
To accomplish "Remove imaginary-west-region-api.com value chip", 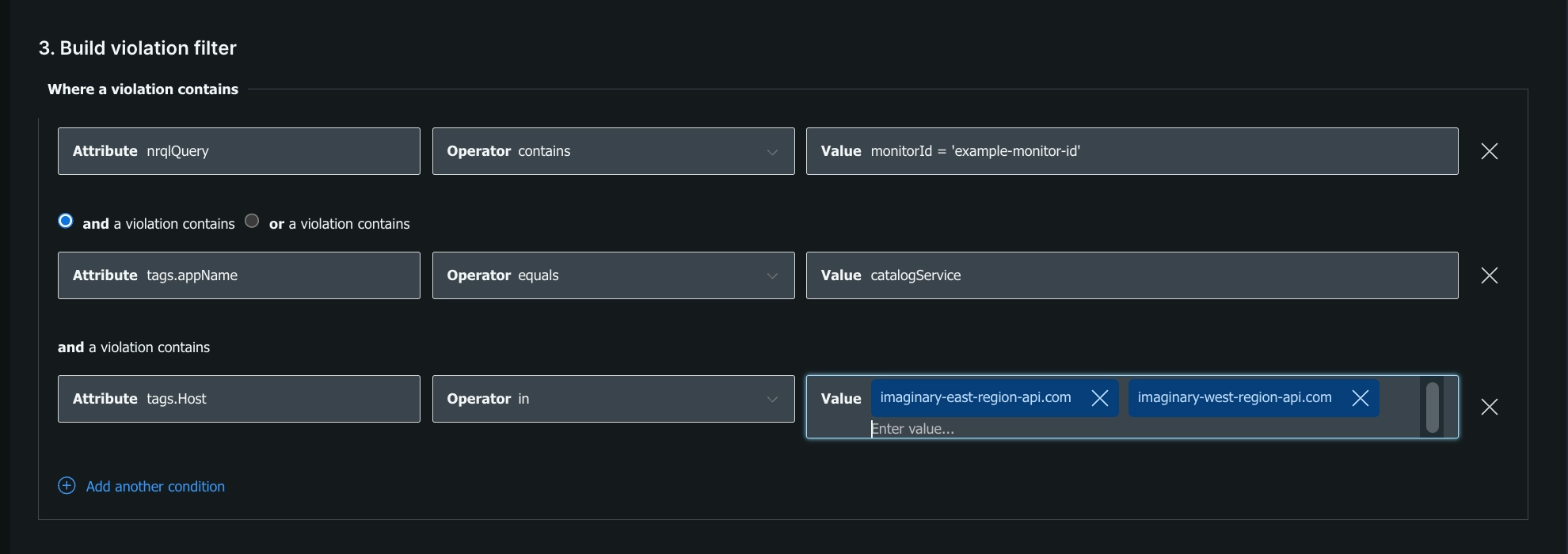I will (x=1360, y=398).
